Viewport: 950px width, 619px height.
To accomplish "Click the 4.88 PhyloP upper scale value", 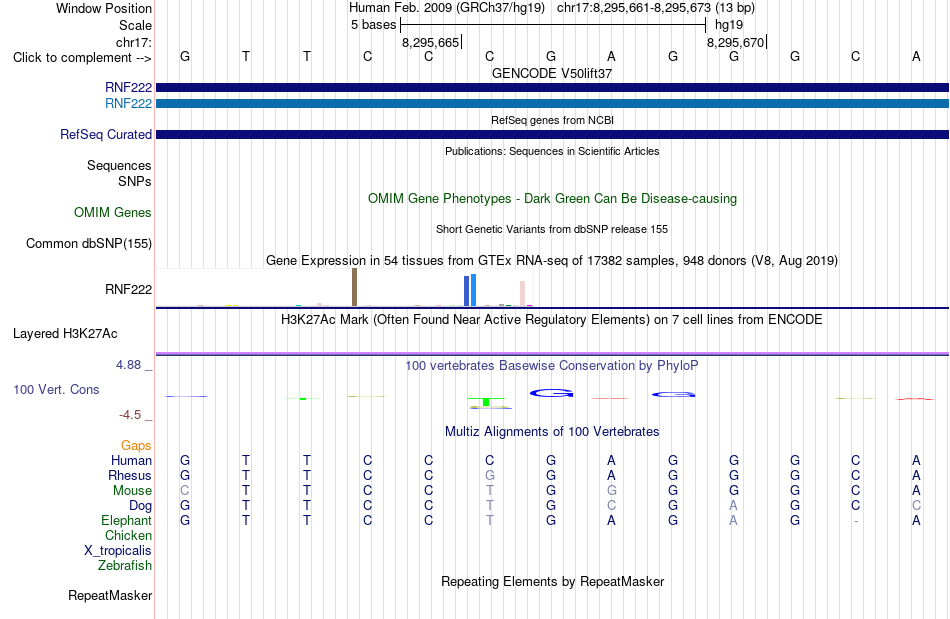I will pyautogui.click(x=128, y=365).
